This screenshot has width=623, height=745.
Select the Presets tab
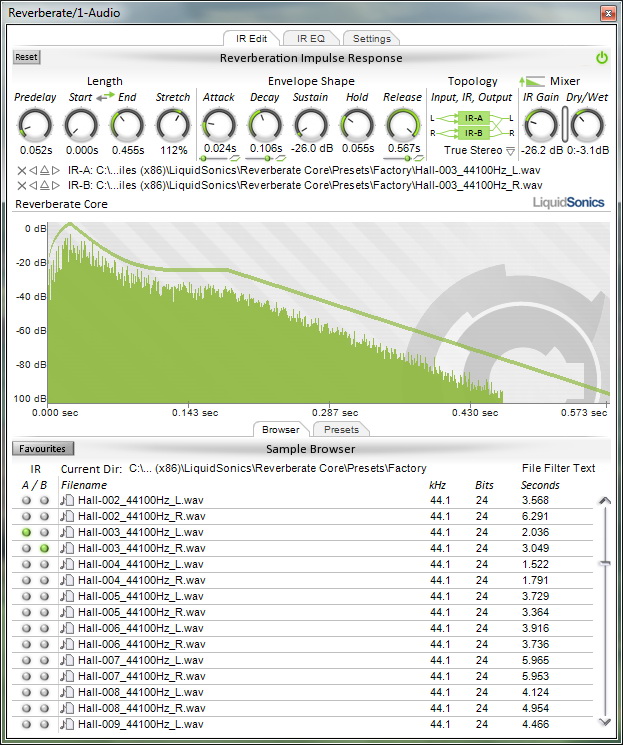[341, 430]
